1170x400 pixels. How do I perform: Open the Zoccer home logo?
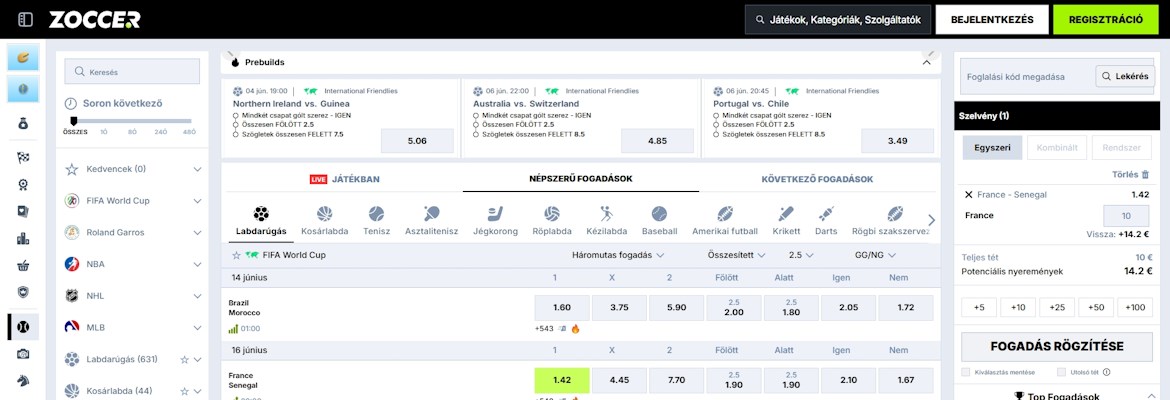95,20
